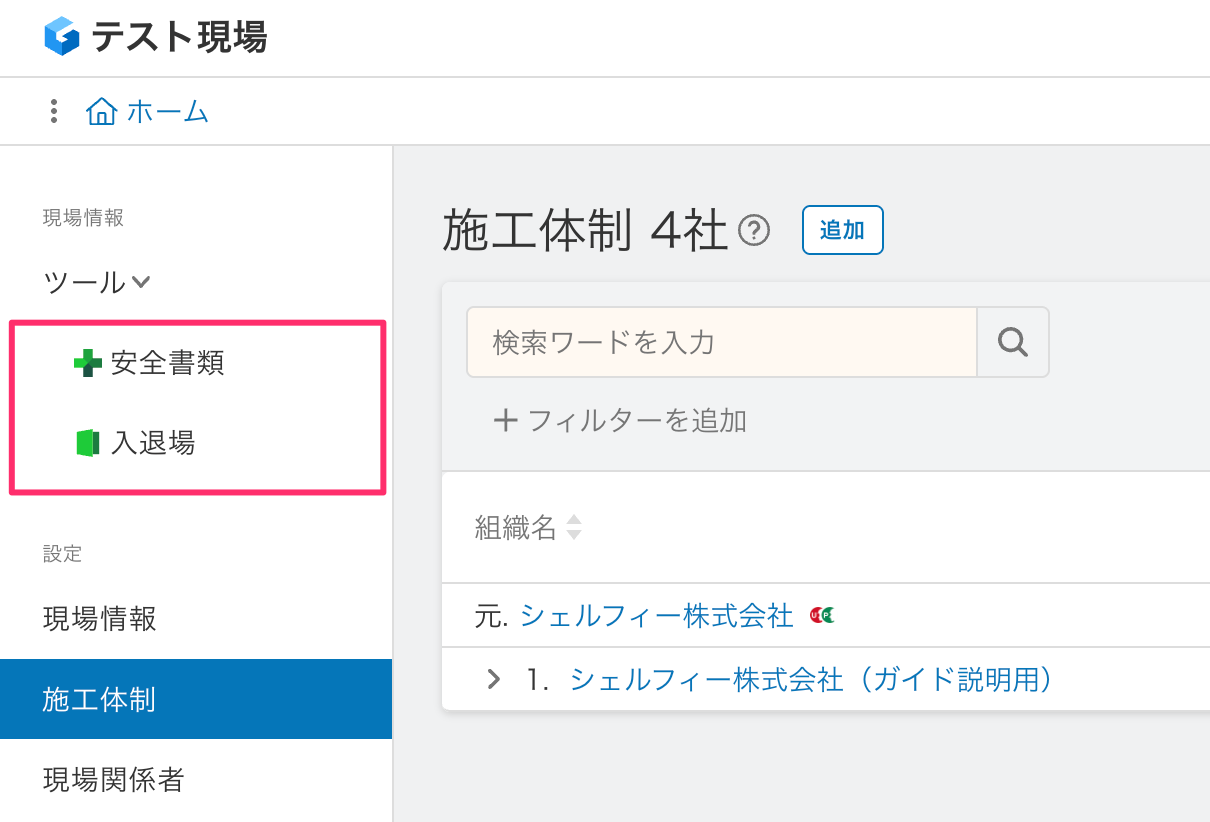
Task: Click the badge icon after 元. シェルフィー株式会社
Action: click(x=822, y=615)
